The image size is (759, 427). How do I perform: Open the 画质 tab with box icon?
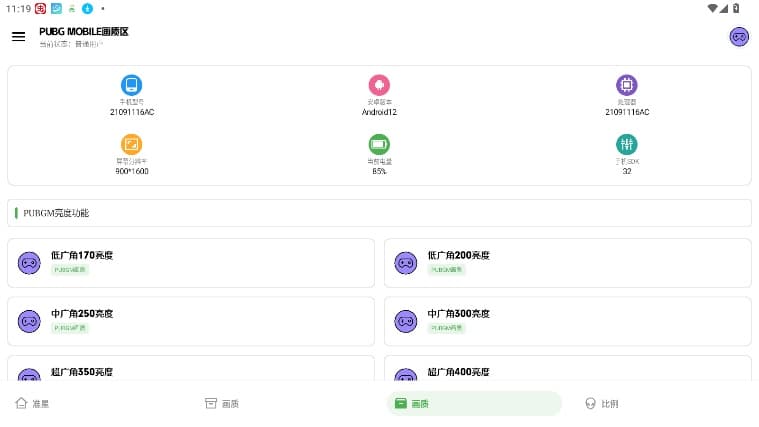pyautogui.click(x=222, y=404)
